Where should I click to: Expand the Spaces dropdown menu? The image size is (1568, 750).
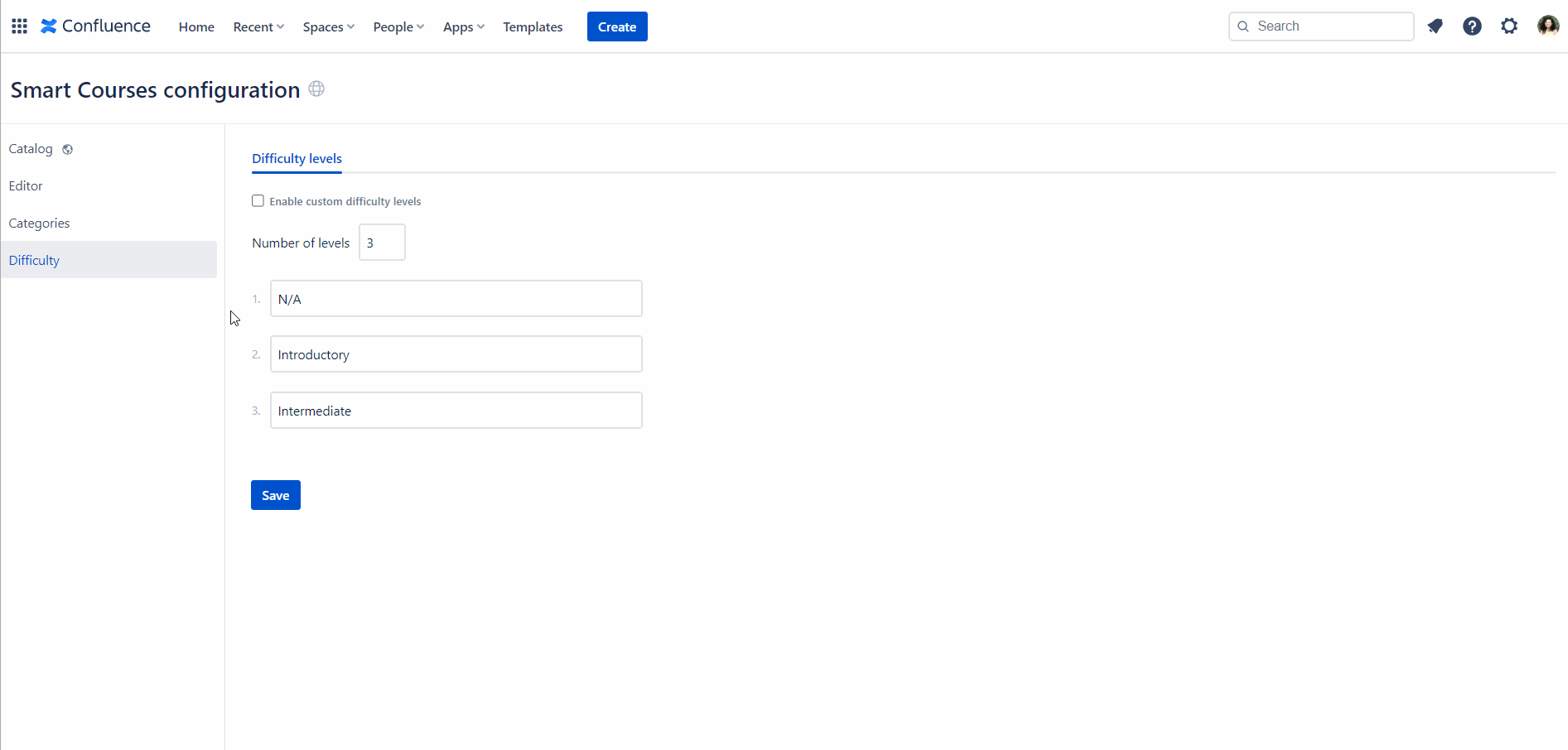[328, 27]
